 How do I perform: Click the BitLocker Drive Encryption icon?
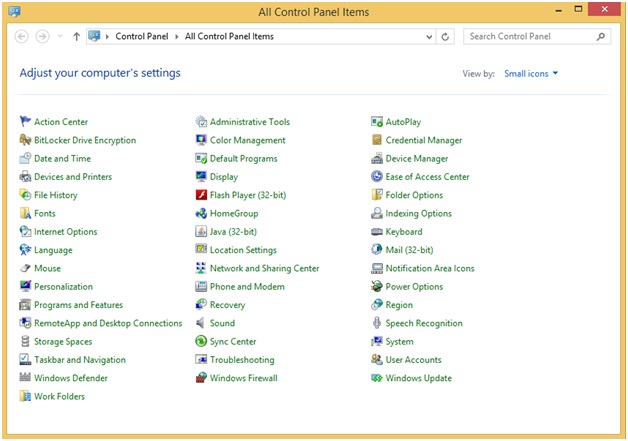25,141
